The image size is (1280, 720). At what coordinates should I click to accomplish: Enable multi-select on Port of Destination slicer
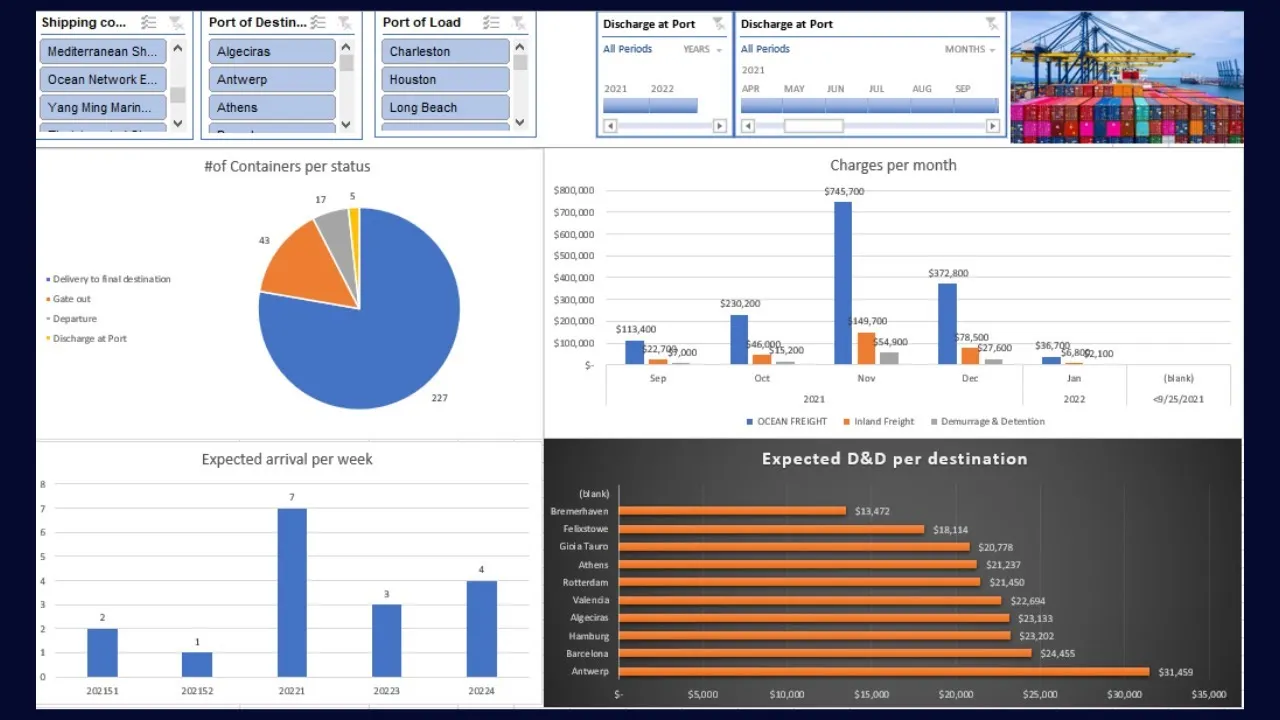[318, 22]
